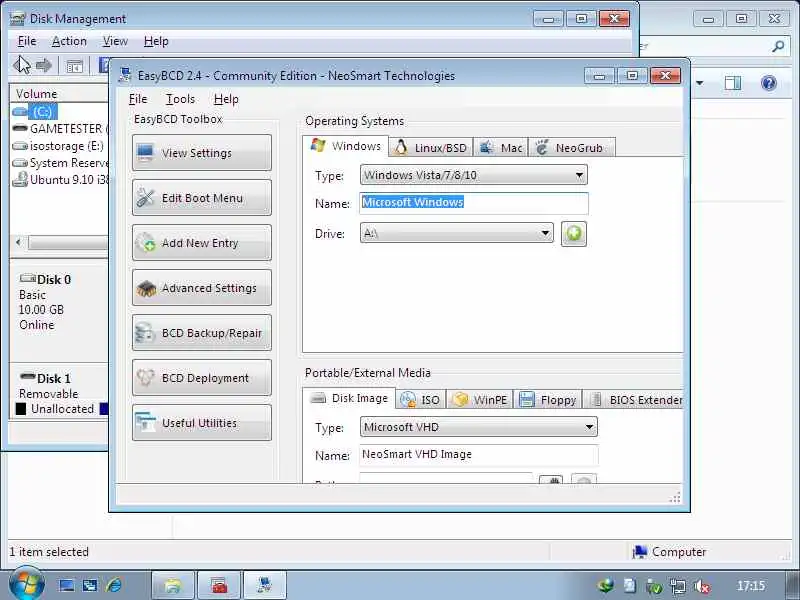Open EasyBCD Tools menu

coord(180,99)
